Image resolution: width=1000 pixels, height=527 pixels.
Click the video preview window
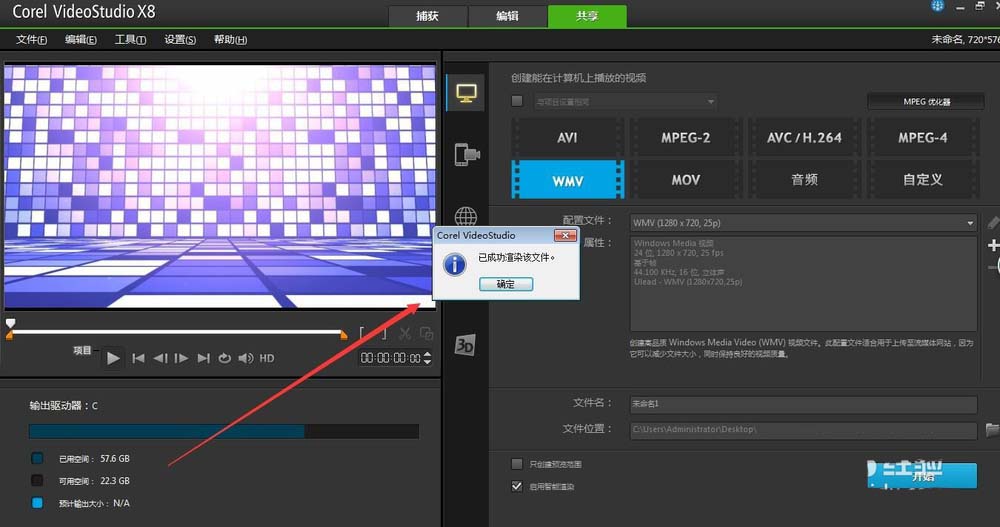[220, 186]
